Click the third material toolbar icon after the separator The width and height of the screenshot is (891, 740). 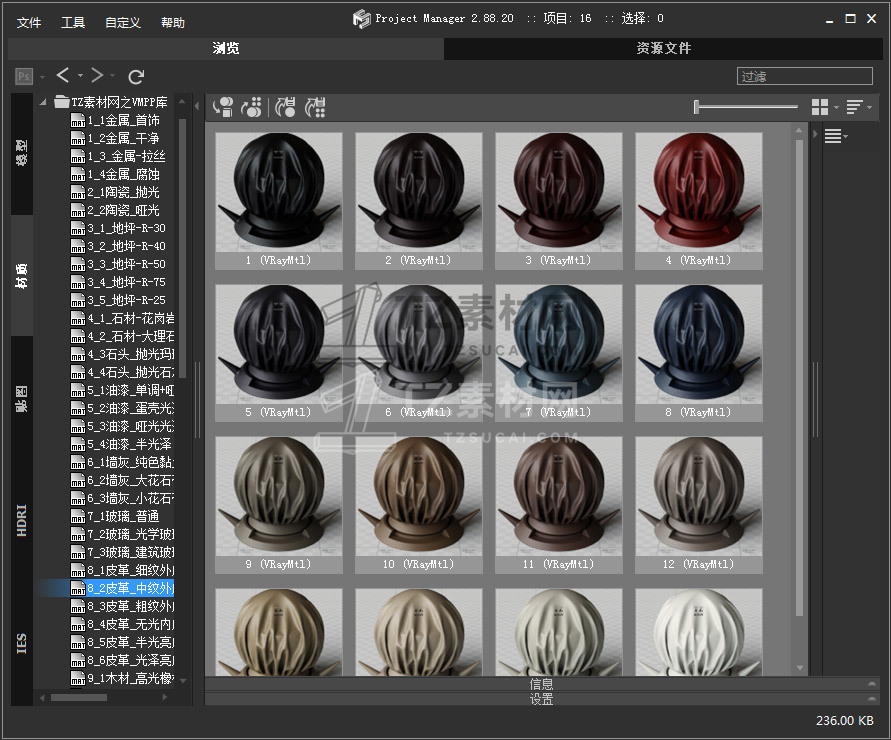286,107
